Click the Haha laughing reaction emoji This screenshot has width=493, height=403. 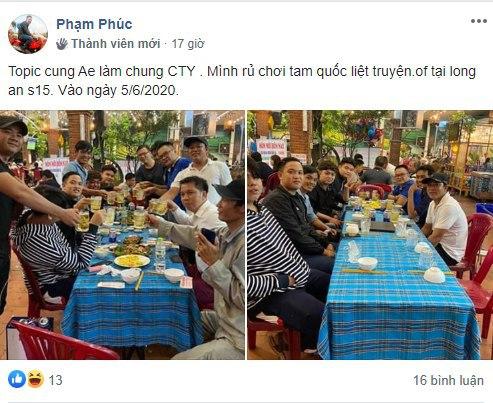click(35, 379)
